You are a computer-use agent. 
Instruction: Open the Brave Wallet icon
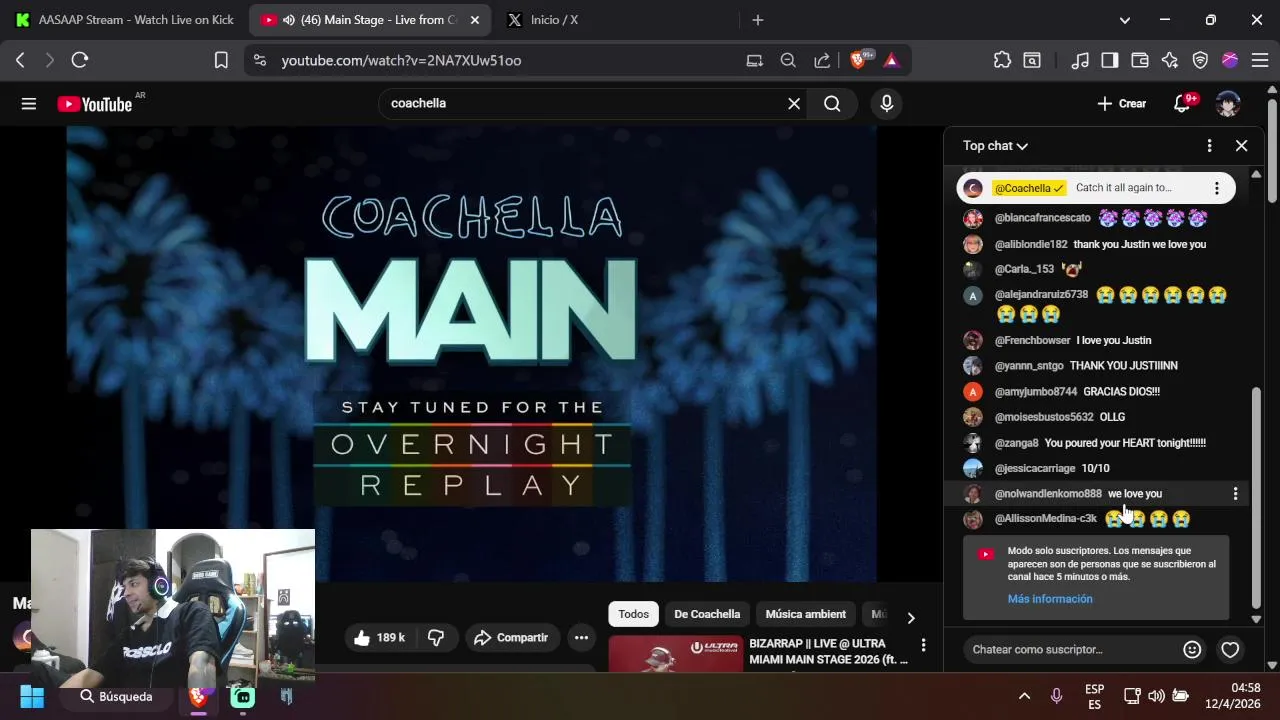point(1139,60)
